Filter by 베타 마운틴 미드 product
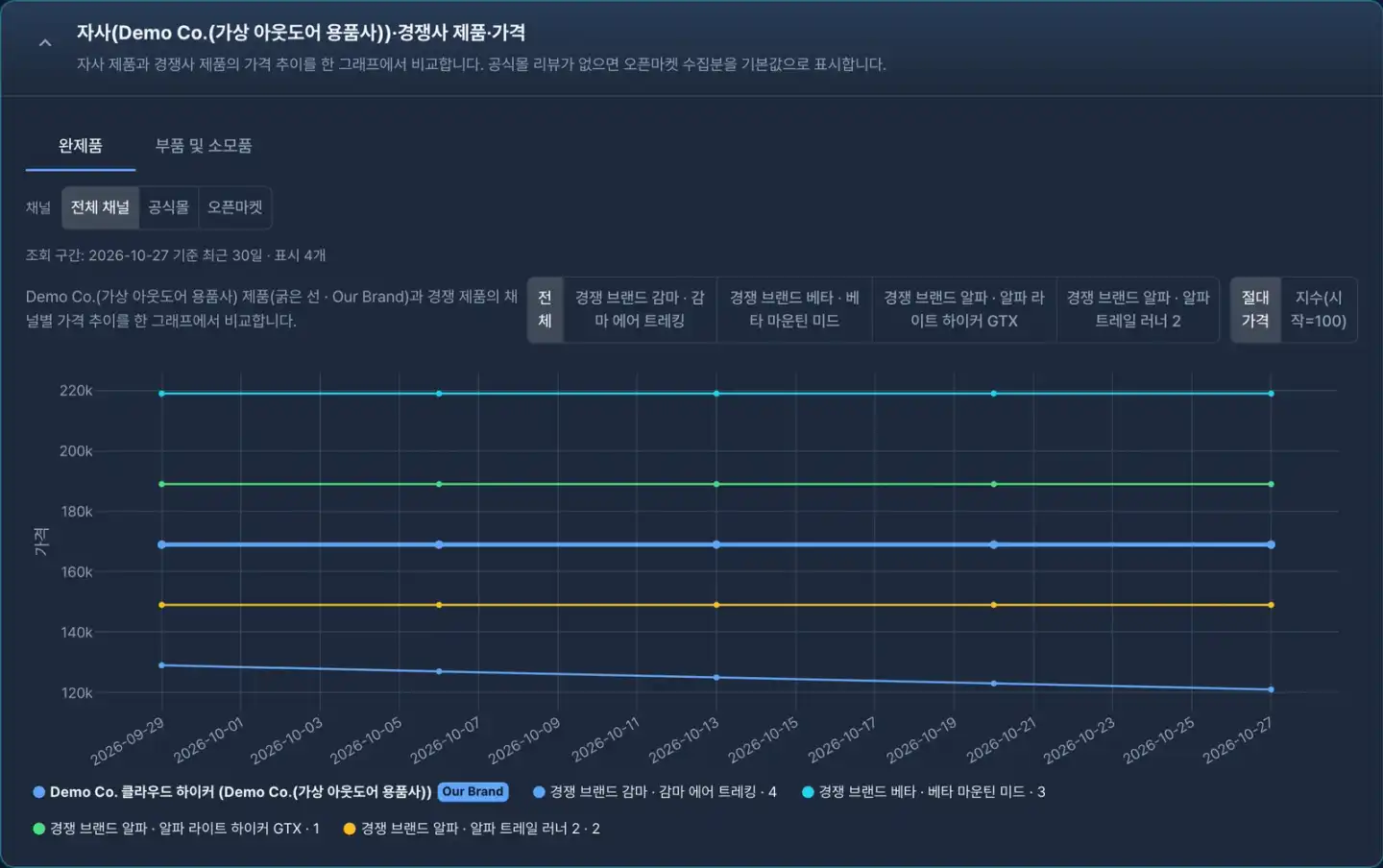Image resolution: width=1383 pixels, height=868 pixels. pyautogui.click(x=794, y=309)
